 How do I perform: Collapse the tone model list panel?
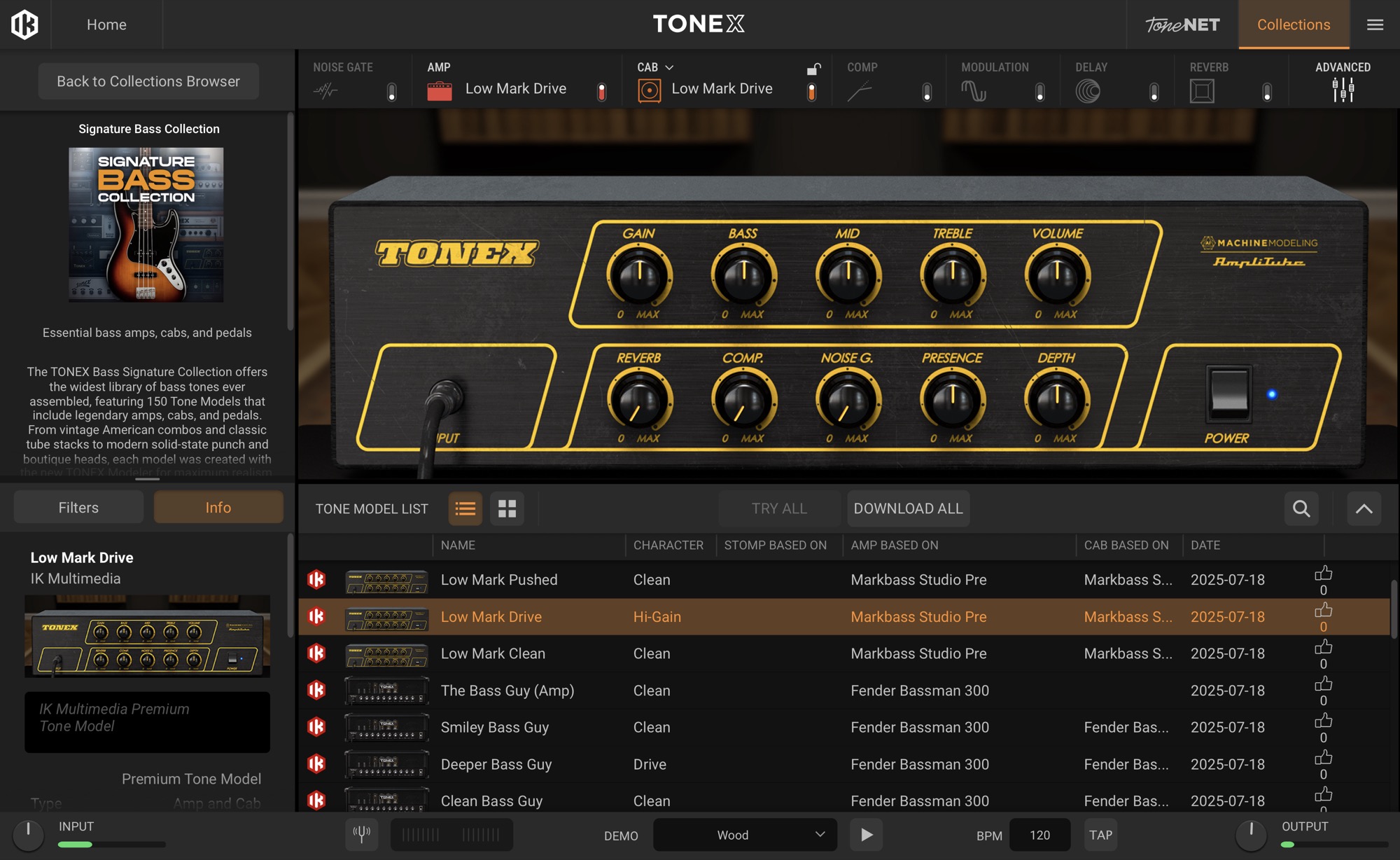[1364, 508]
